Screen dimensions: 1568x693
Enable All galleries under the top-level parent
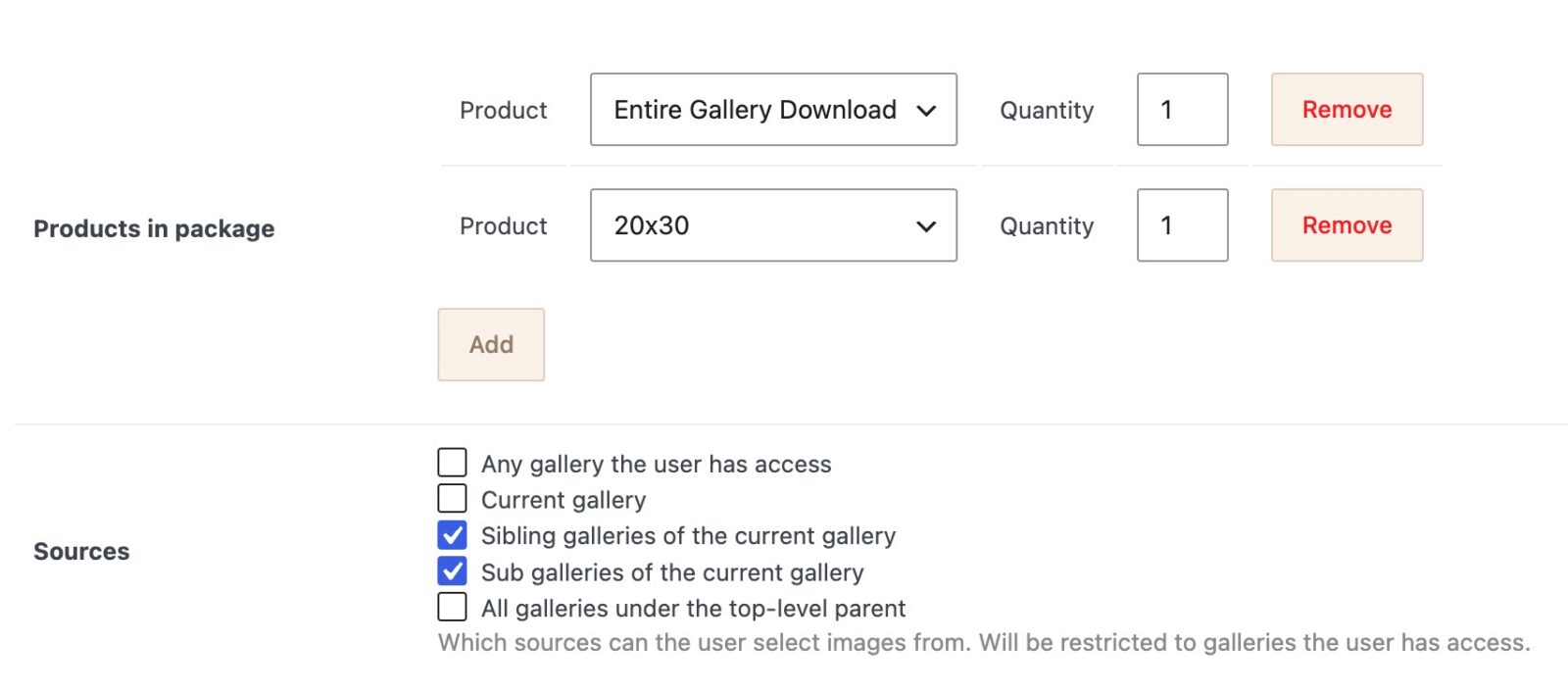click(x=452, y=607)
